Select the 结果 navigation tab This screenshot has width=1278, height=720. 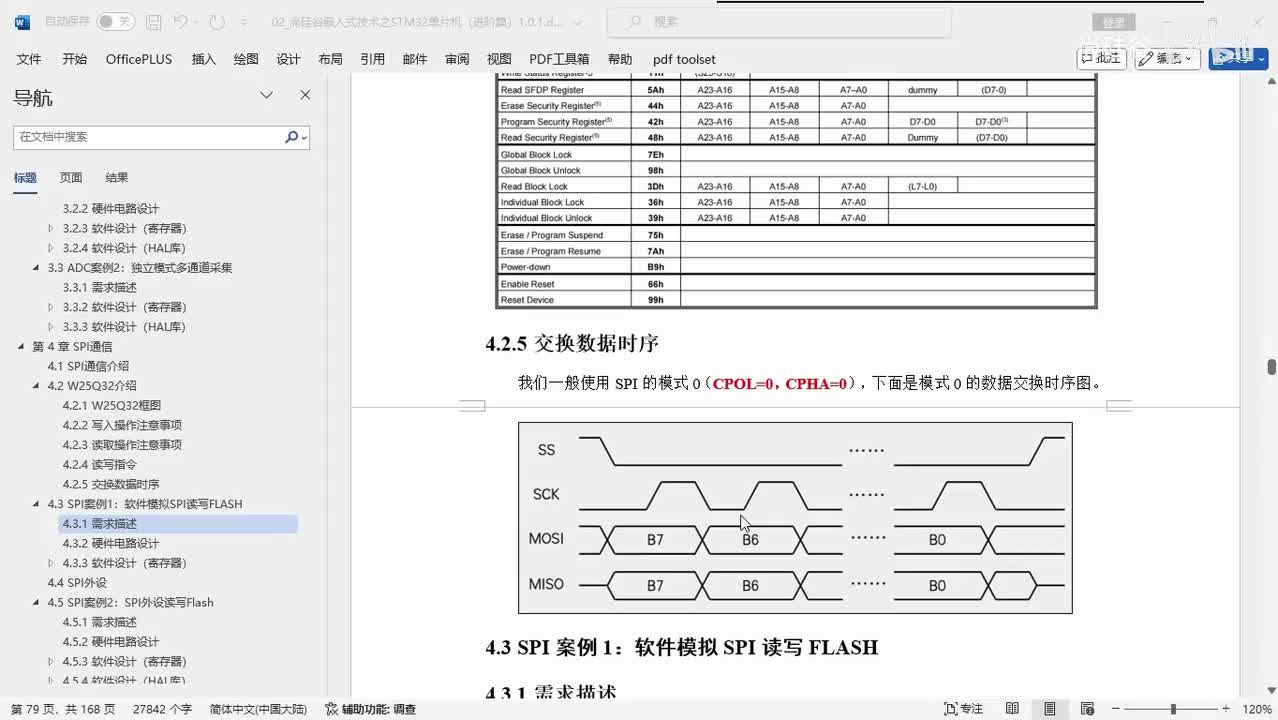[117, 178]
